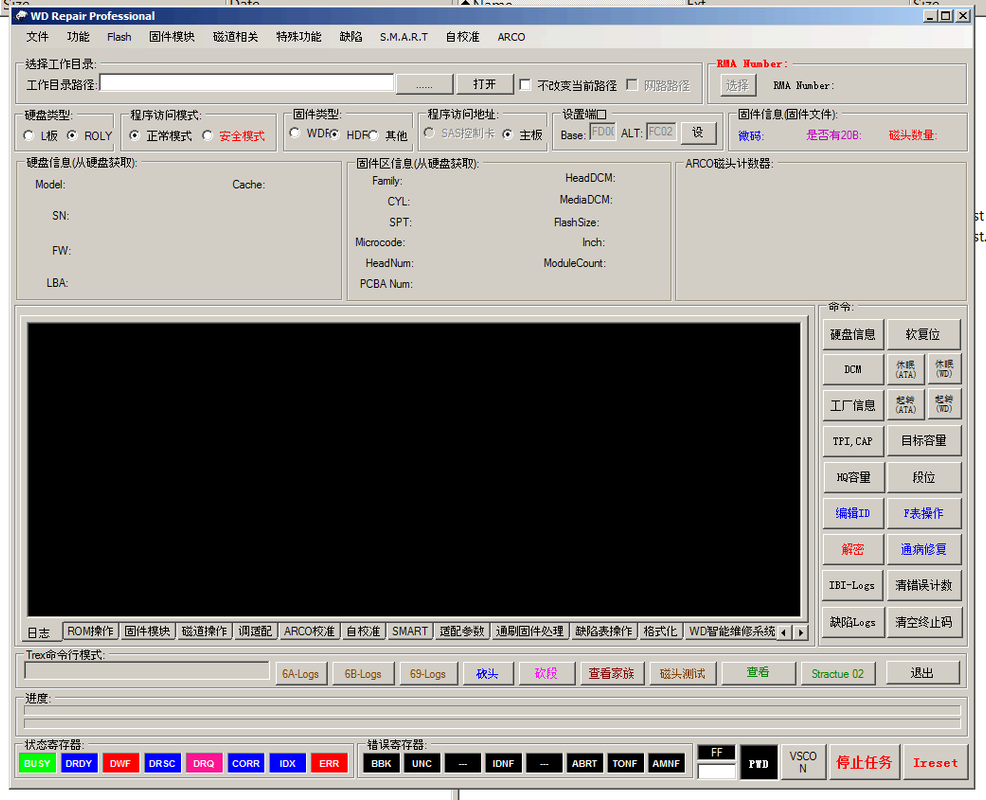Open the 特殊功能 menu

299,37
